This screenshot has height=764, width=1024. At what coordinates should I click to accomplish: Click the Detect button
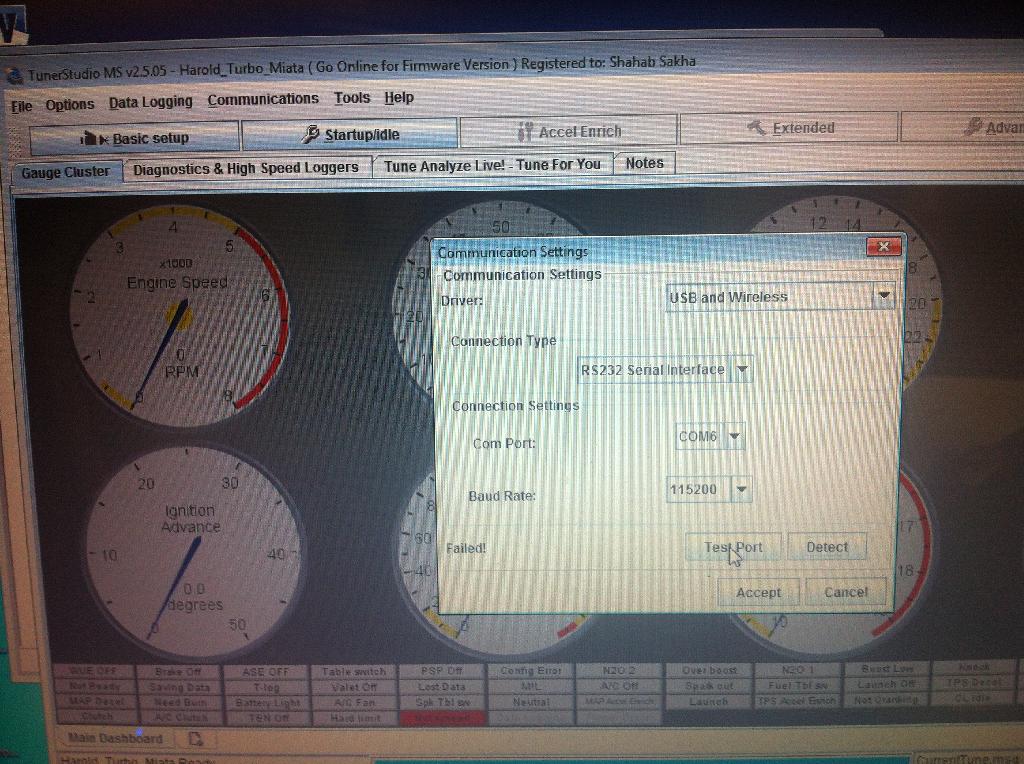point(827,547)
